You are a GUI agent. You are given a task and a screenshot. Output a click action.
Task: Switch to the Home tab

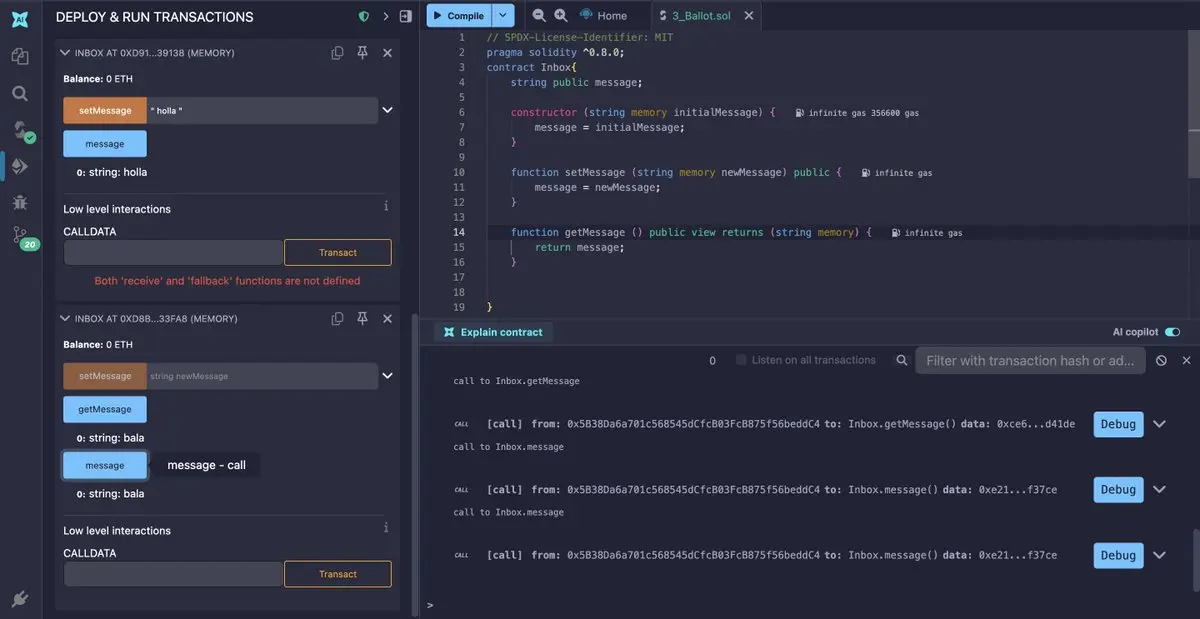(604, 16)
